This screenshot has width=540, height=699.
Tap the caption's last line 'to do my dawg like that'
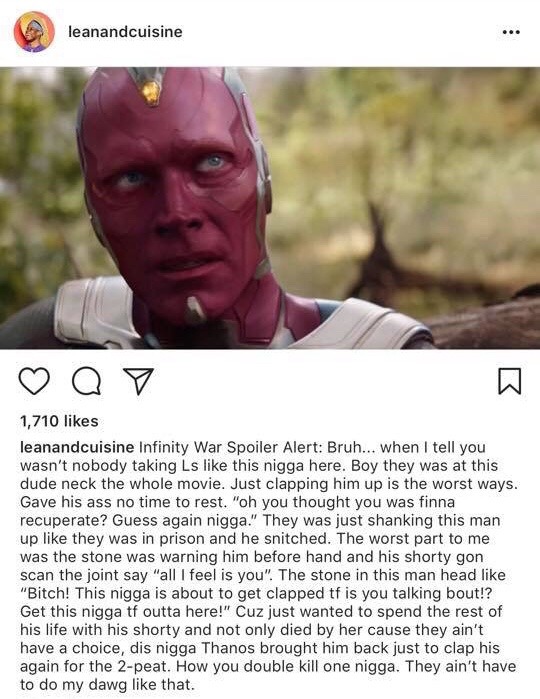pos(107,684)
